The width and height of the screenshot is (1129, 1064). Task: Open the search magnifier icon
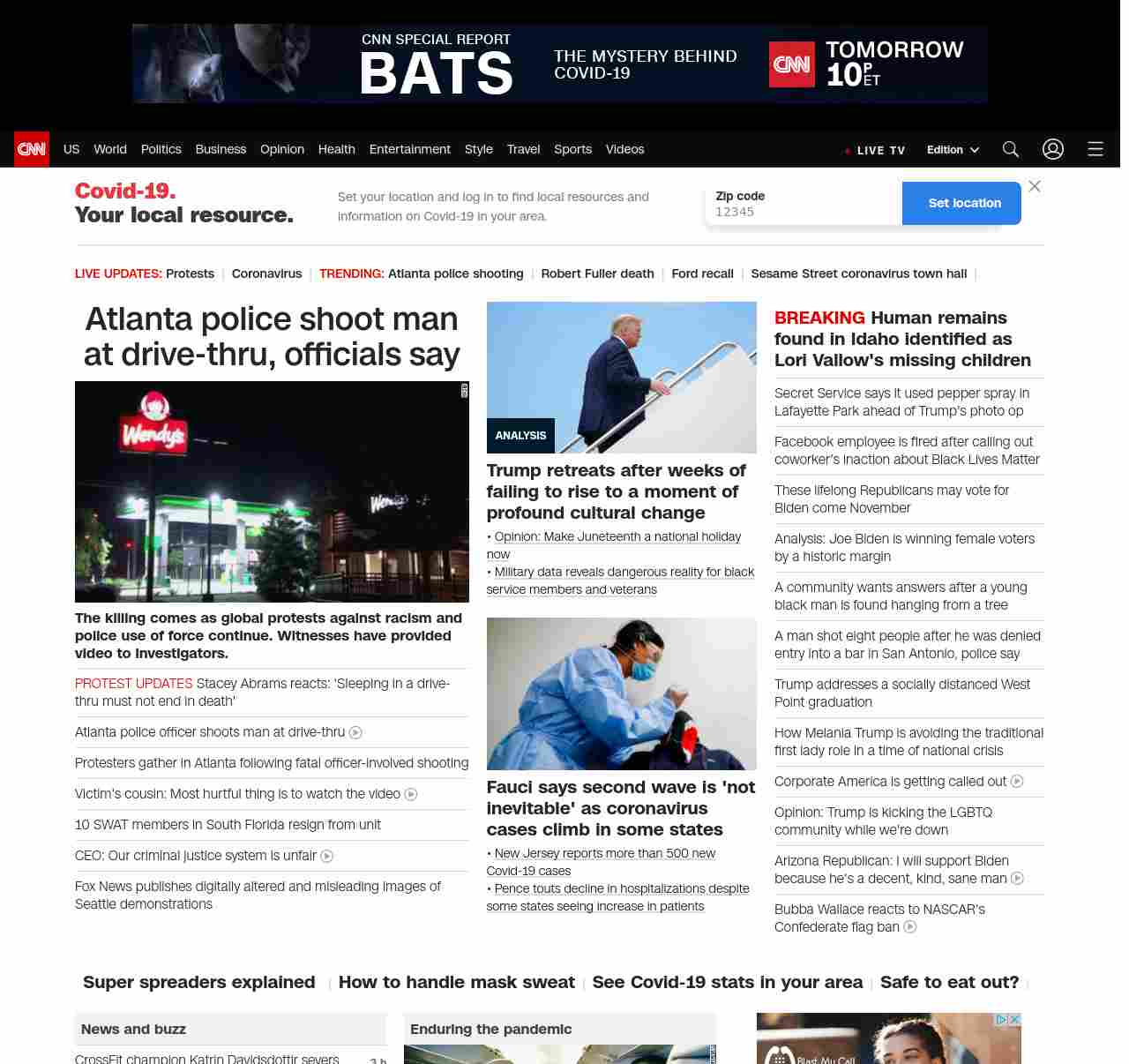pyautogui.click(x=1011, y=149)
